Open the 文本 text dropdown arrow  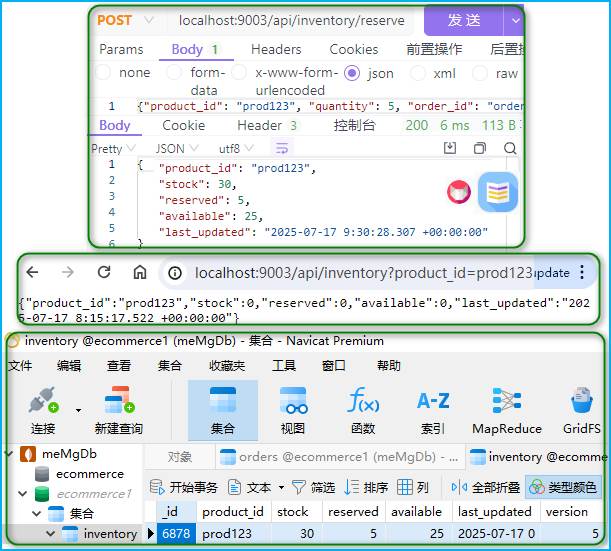[281, 487]
